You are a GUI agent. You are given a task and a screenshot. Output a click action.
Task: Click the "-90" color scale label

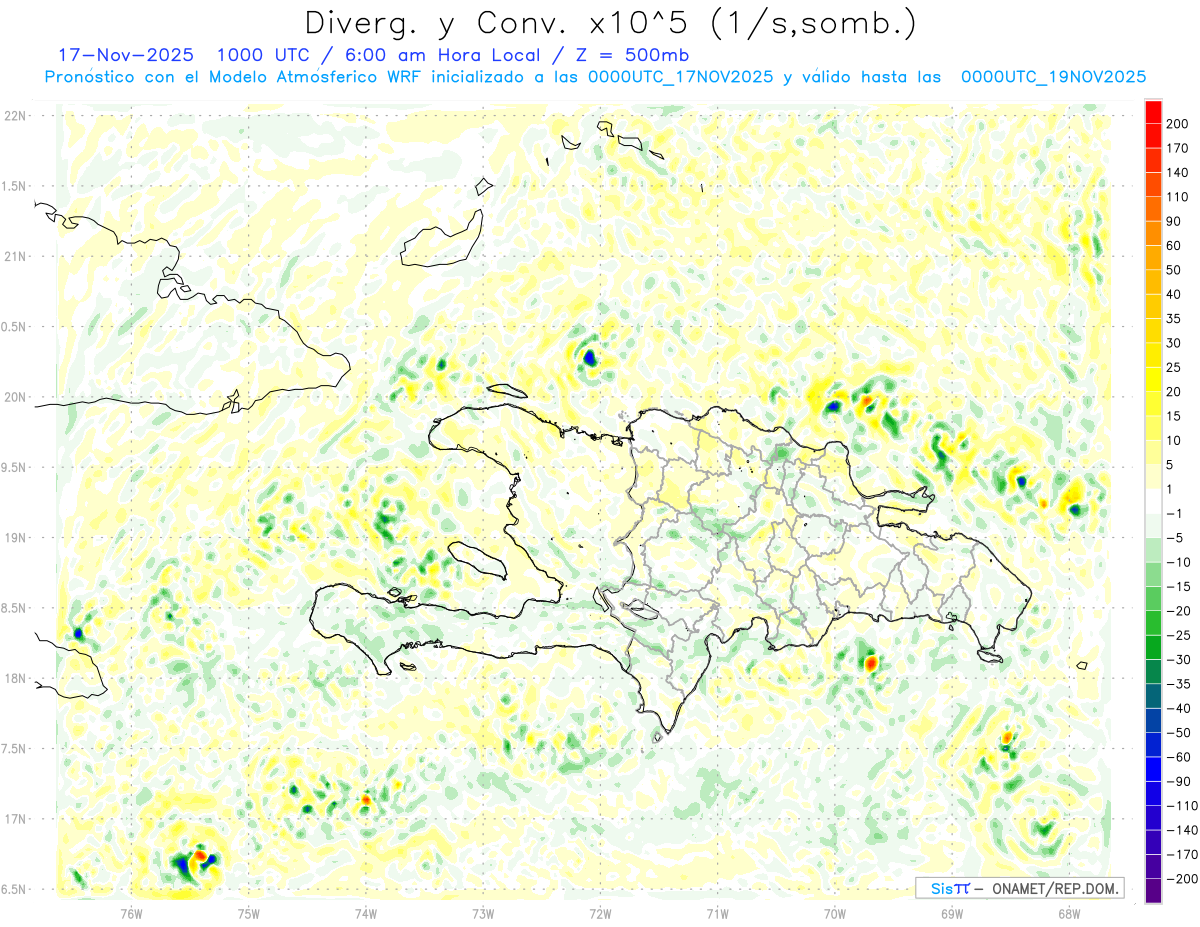point(1180,781)
